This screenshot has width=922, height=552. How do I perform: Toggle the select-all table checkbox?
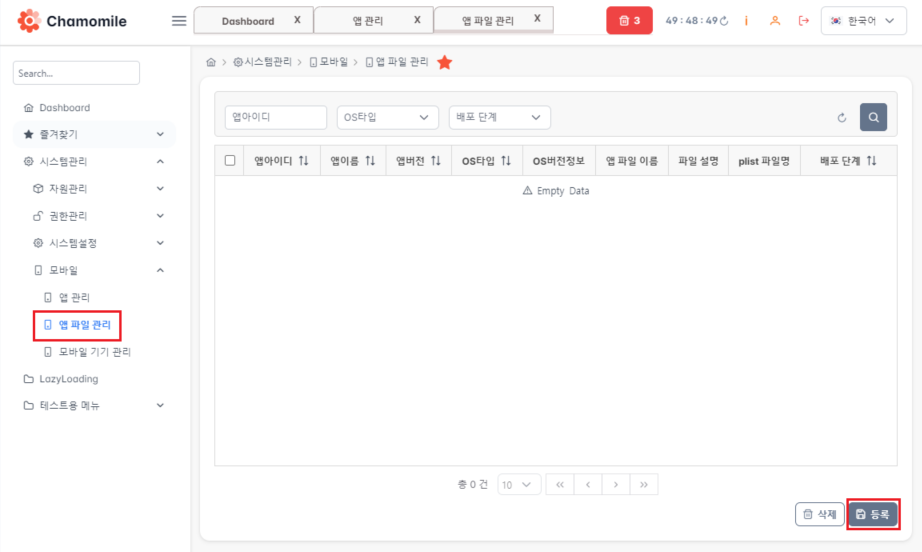(x=230, y=161)
